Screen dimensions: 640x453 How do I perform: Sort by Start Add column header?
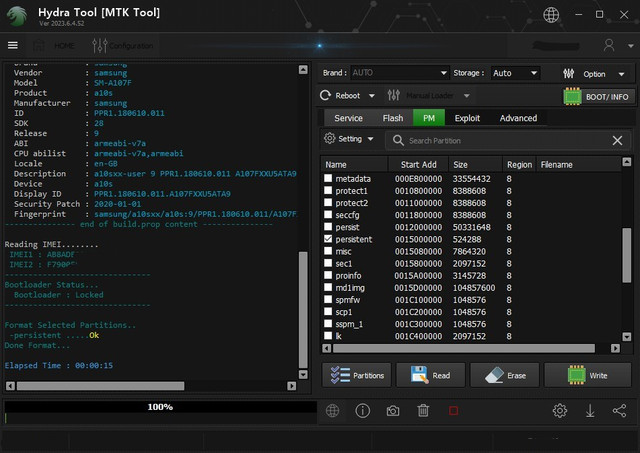coord(418,164)
